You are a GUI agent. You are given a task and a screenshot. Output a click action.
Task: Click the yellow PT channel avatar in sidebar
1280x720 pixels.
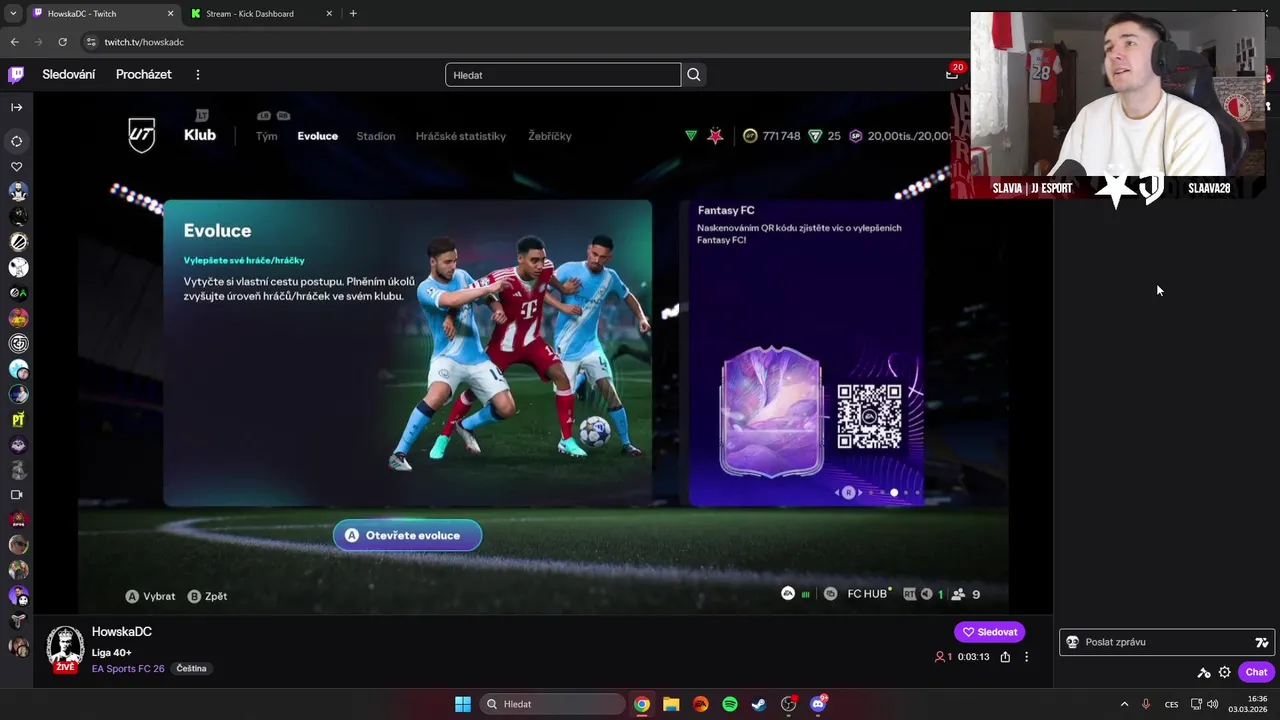pos(18,419)
